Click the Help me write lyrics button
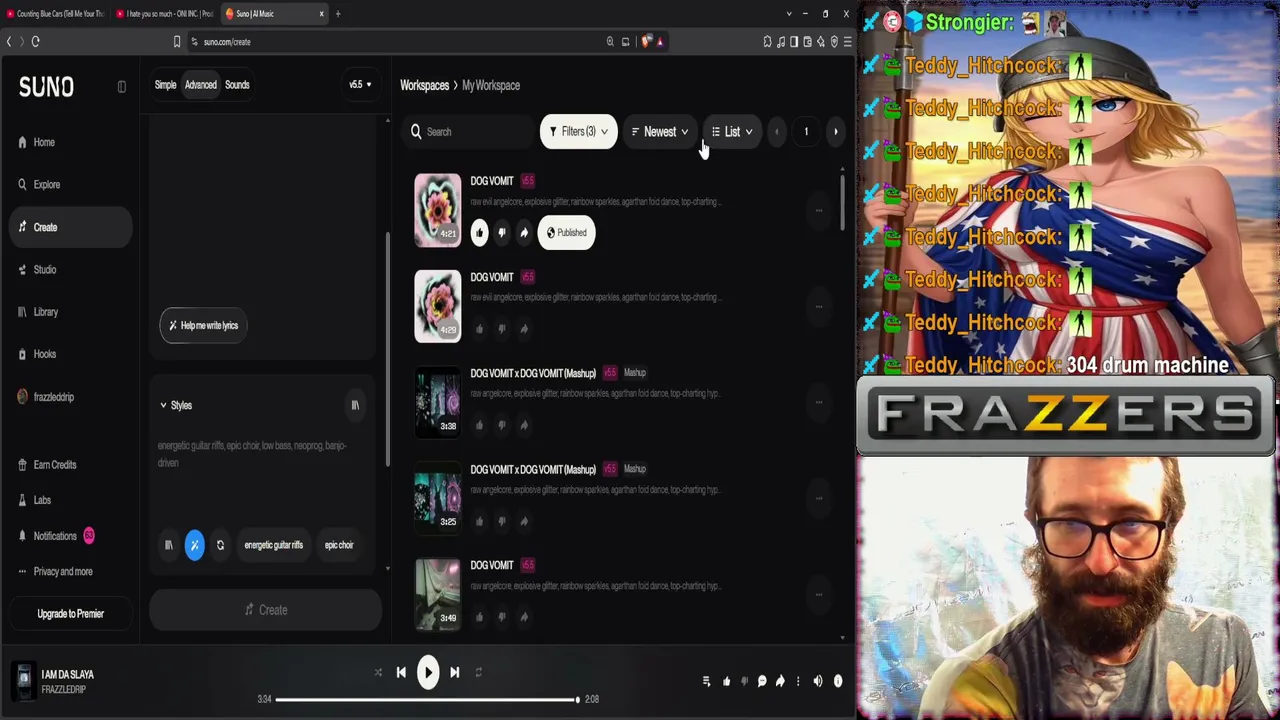 coord(203,326)
